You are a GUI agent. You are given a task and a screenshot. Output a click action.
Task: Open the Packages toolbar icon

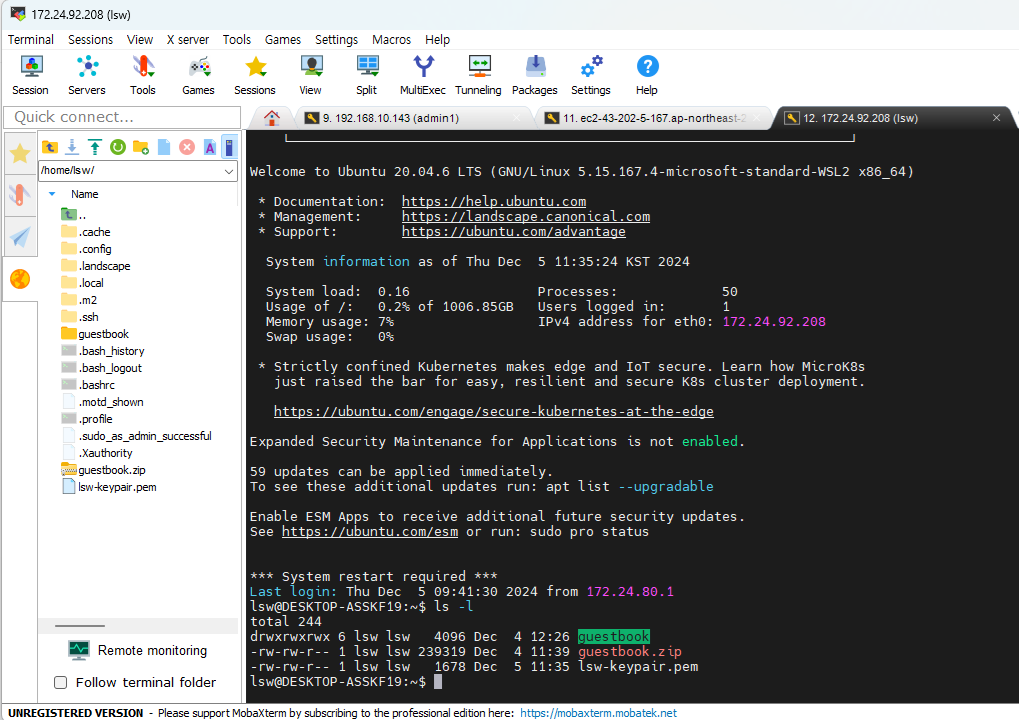534,75
